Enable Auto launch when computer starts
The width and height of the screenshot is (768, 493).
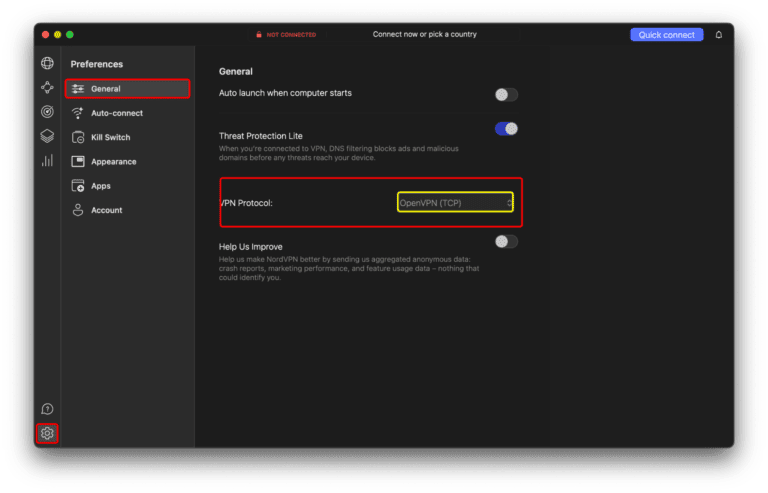pyautogui.click(x=506, y=94)
